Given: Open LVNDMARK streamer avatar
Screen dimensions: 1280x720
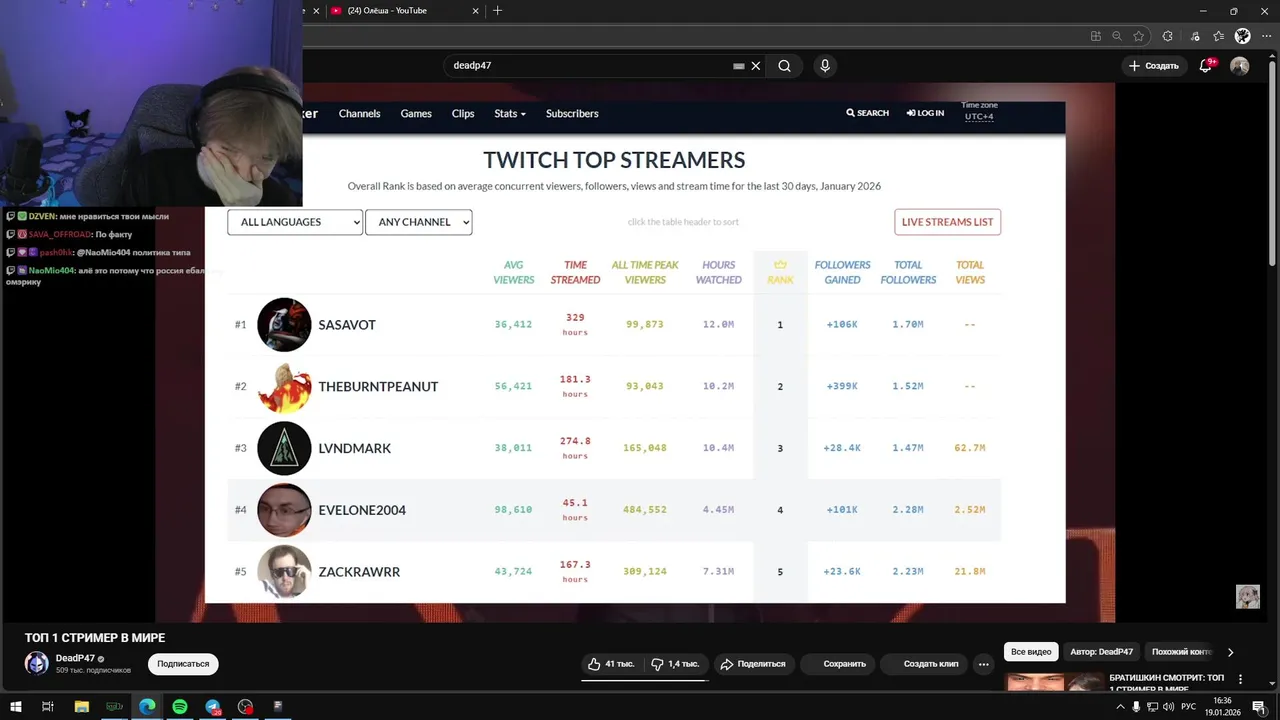Looking at the screenshot, I should pyautogui.click(x=284, y=448).
